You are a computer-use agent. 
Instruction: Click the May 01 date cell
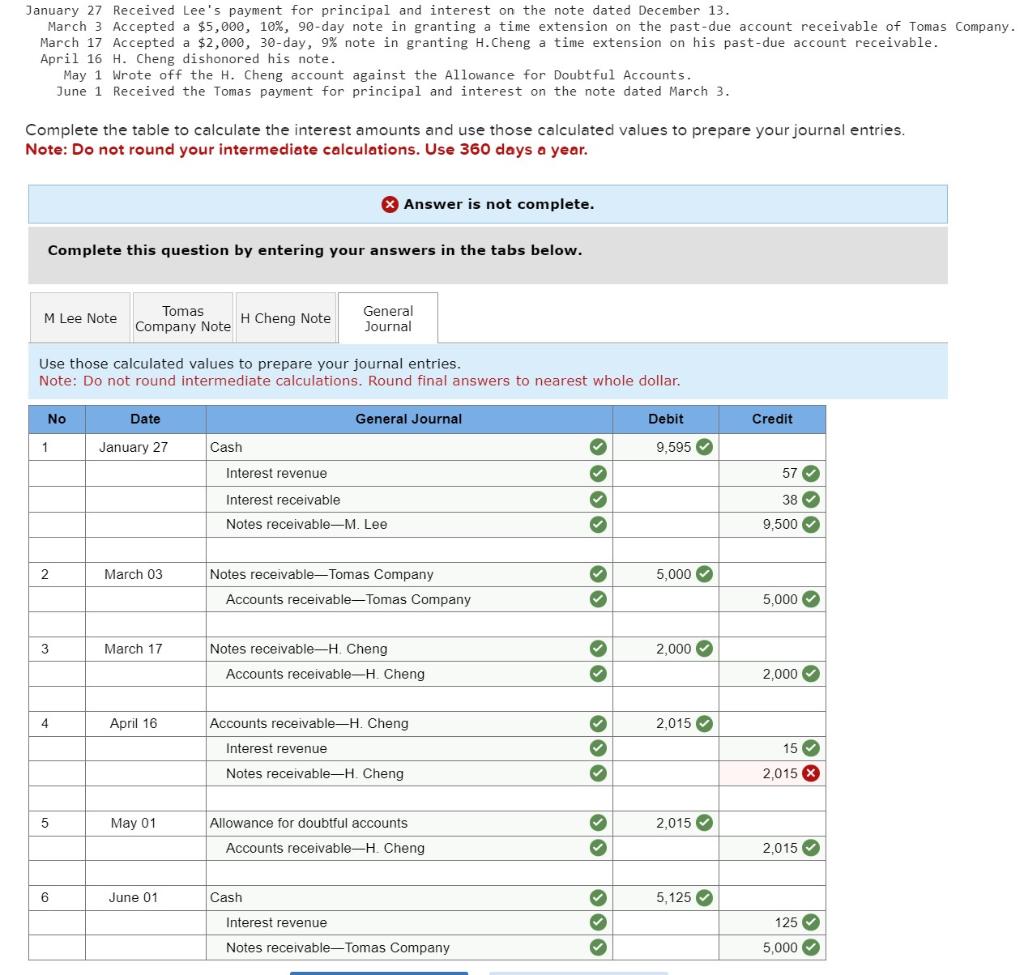tap(146, 823)
